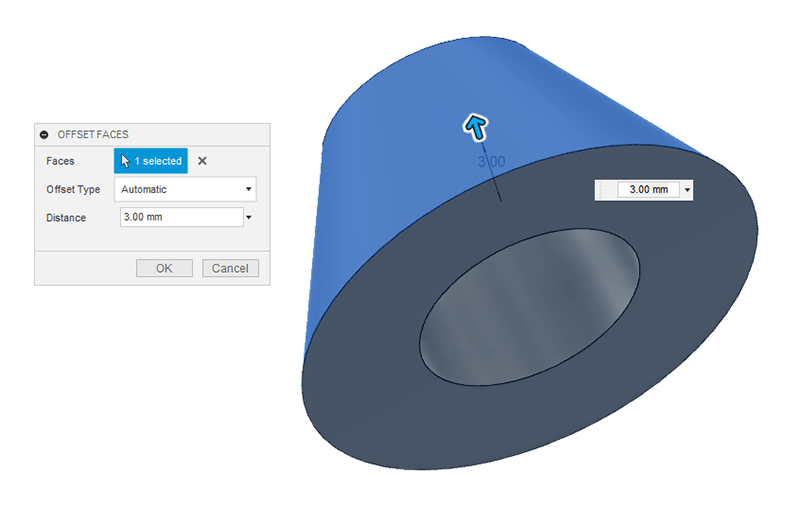Click the blue offset manipulator arrow

coord(476,127)
